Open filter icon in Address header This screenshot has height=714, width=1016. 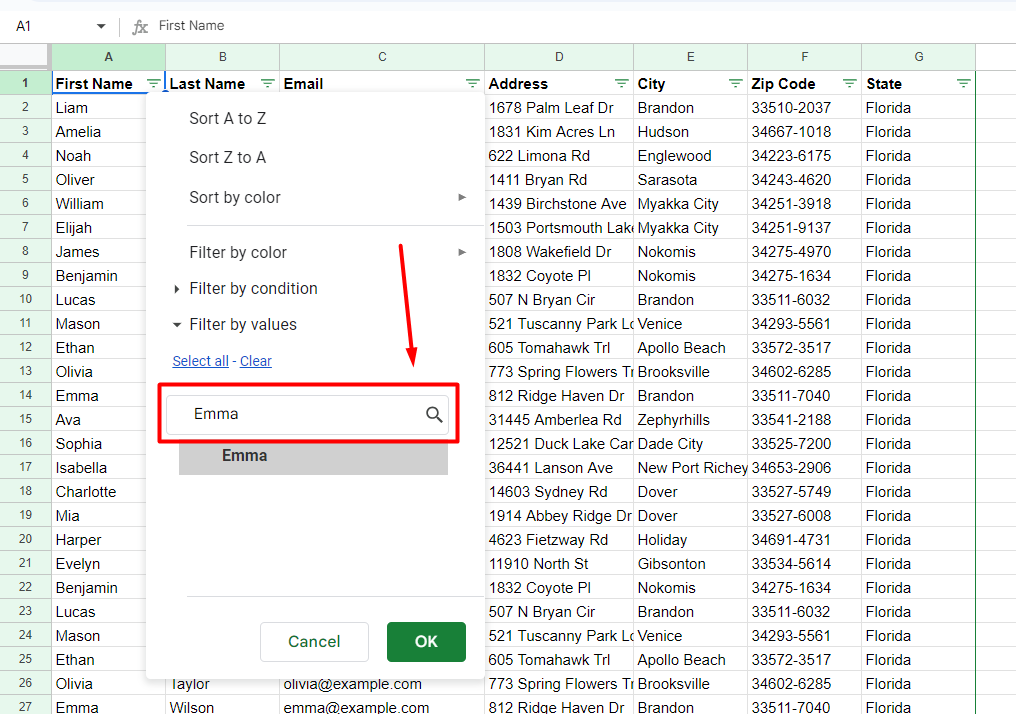click(x=621, y=84)
